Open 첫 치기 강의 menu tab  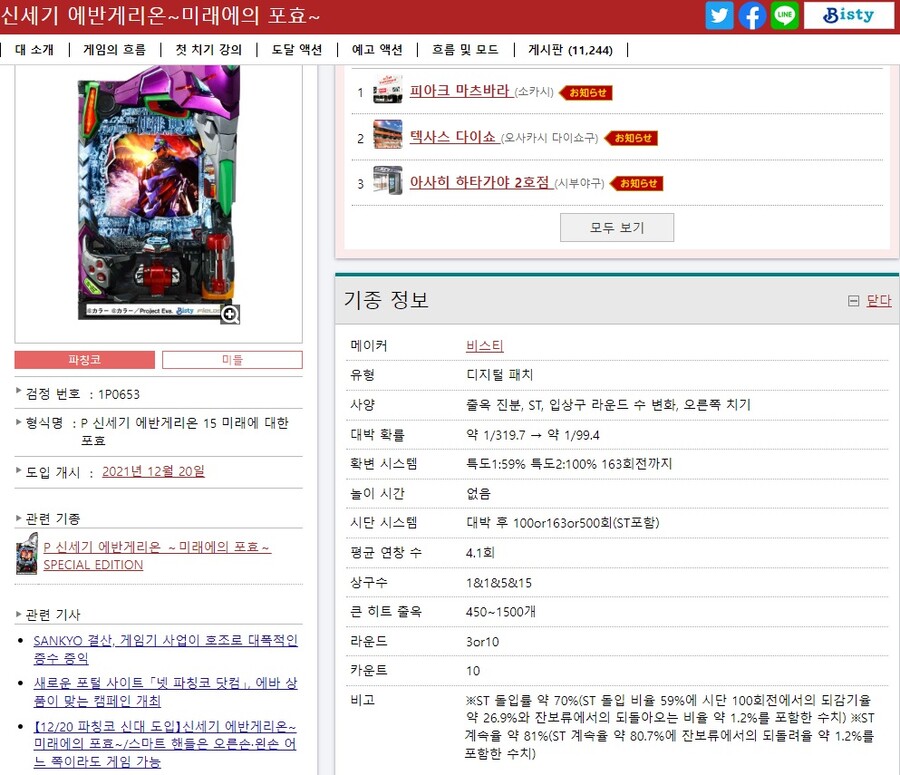[x=209, y=50]
